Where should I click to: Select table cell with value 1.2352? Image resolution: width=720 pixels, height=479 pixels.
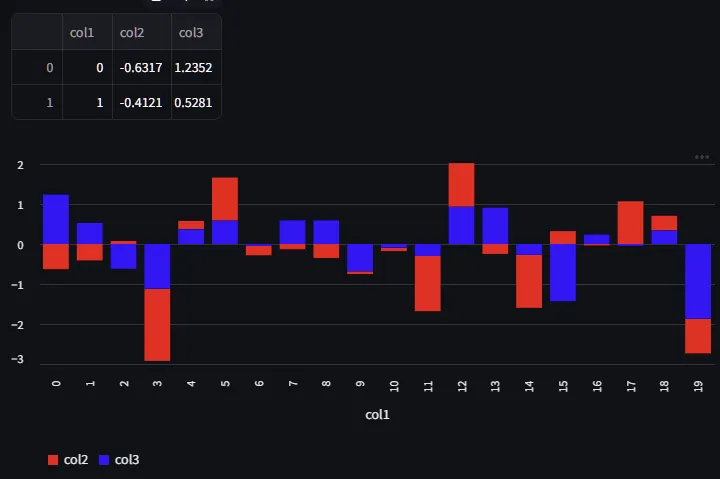(x=197, y=68)
